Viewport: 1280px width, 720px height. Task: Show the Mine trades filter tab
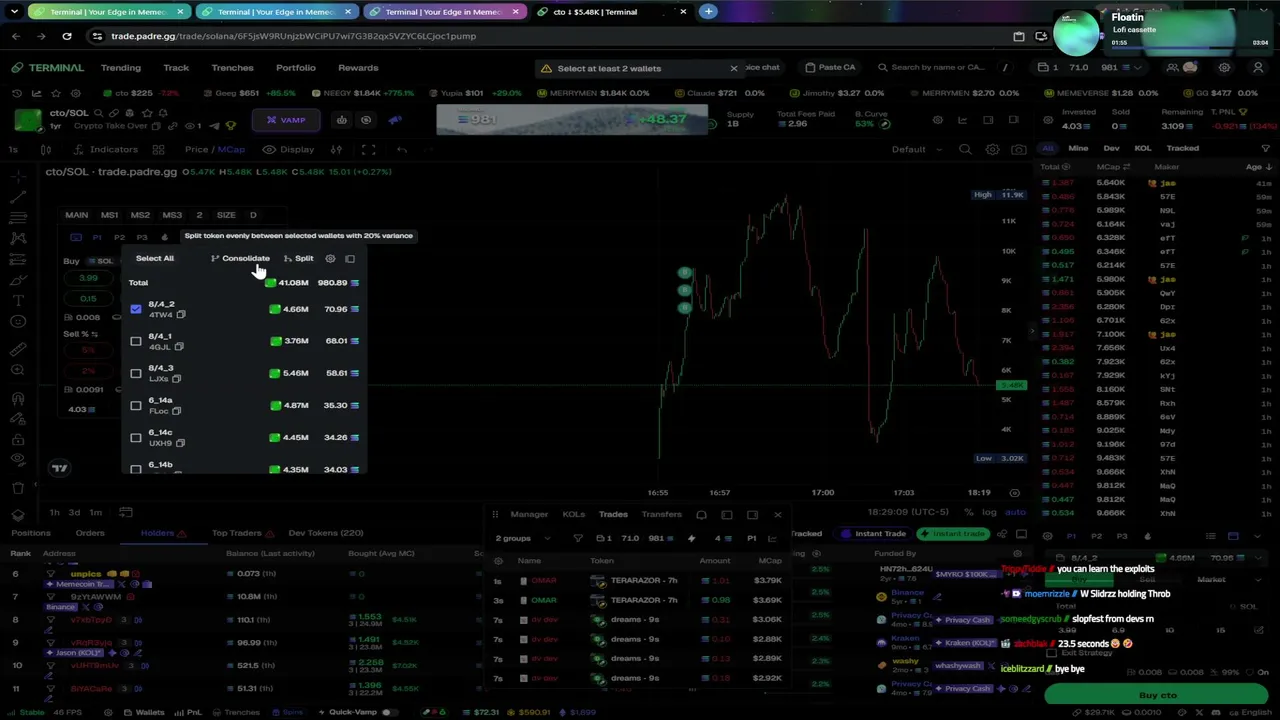[1078, 148]
